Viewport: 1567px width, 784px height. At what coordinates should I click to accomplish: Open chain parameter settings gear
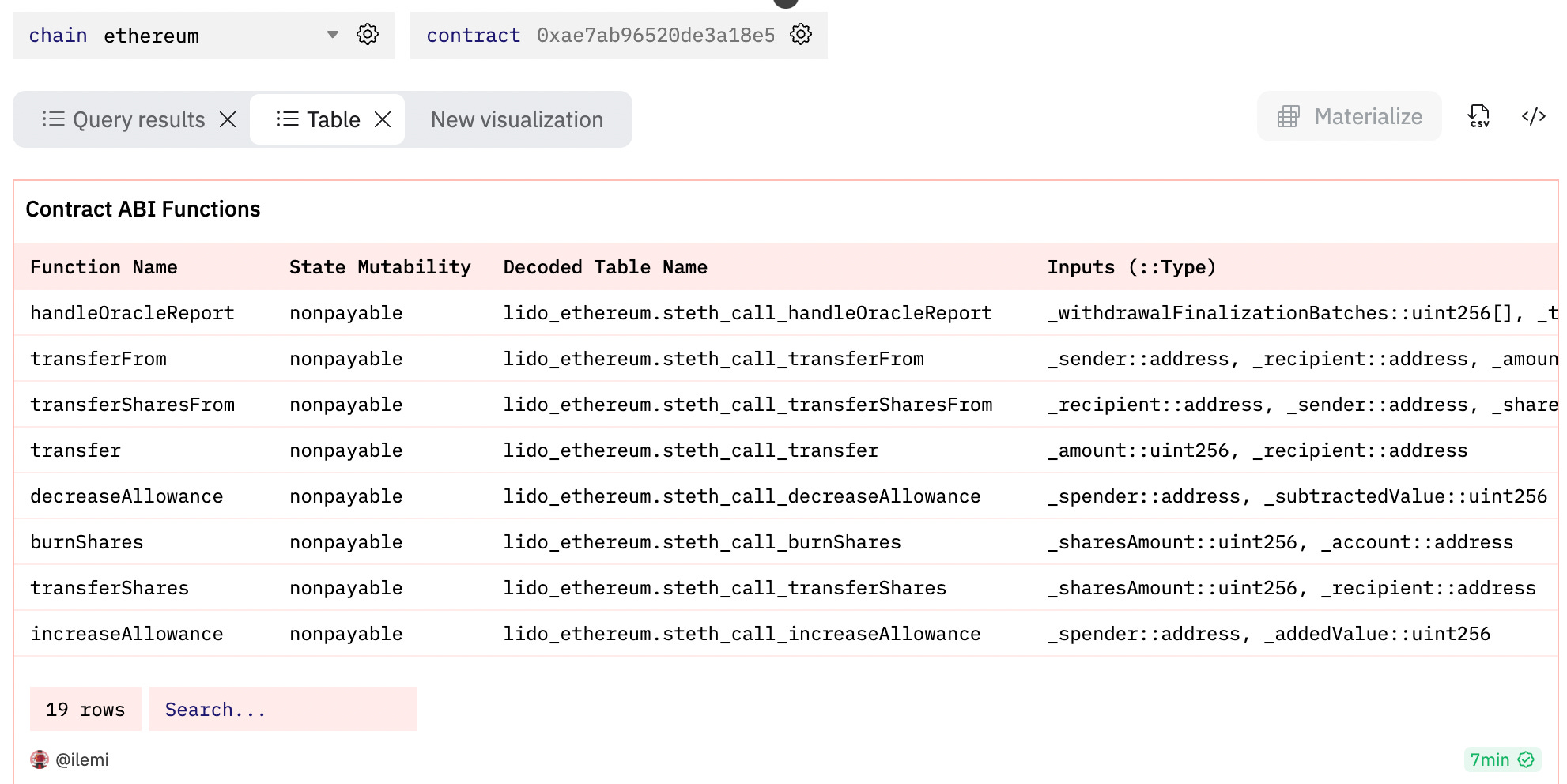[367, 34]
